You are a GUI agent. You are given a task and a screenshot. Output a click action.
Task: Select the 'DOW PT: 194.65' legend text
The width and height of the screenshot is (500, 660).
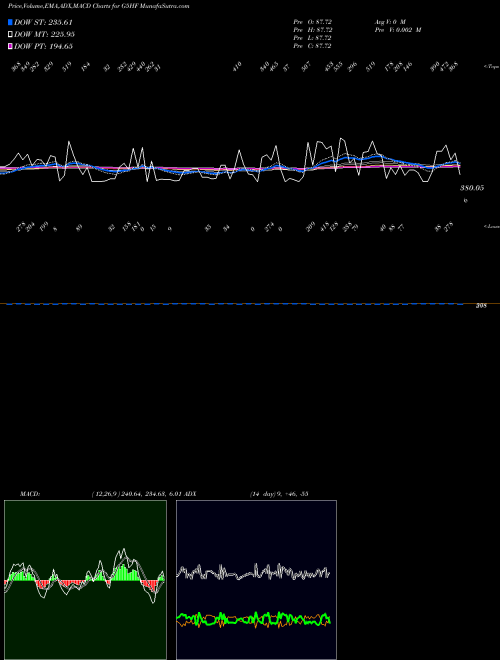(x=43, y=46)
